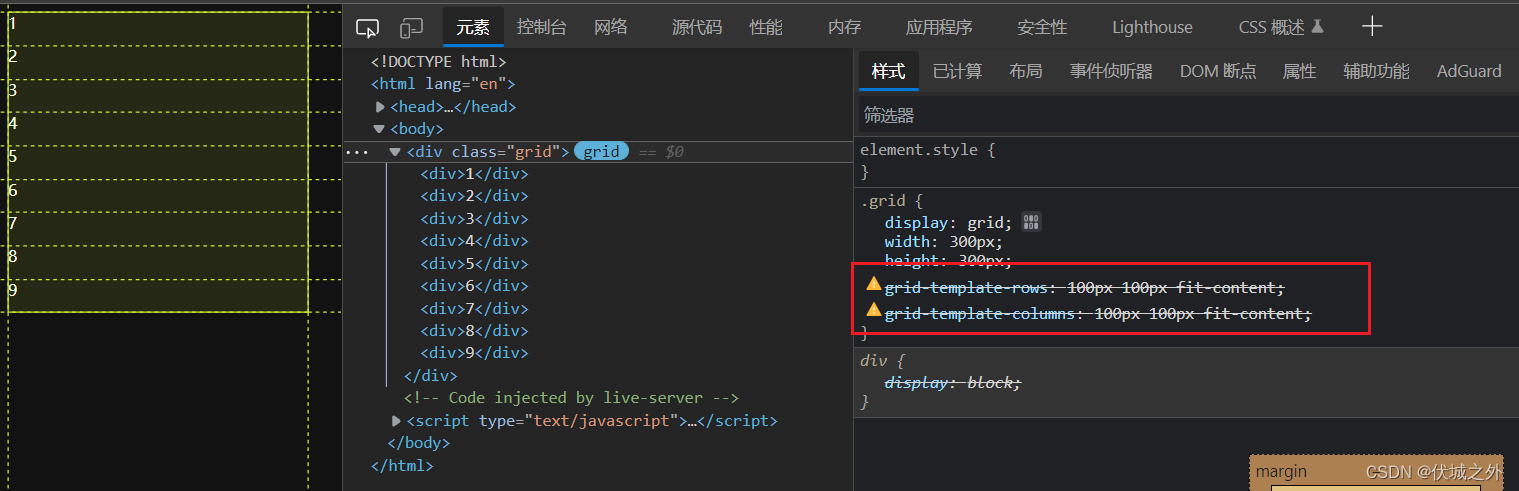Open the 应用程序 tab
1519x491 pixels.
(x=939, y=27)
